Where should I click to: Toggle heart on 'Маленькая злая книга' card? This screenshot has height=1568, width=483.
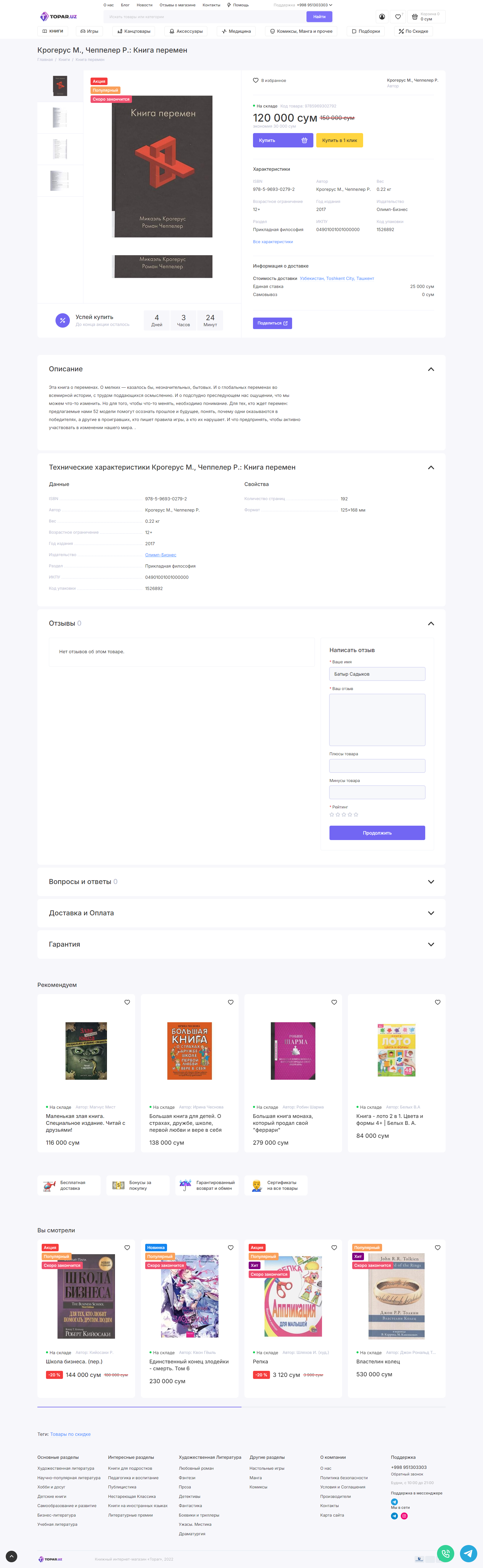127,1002
